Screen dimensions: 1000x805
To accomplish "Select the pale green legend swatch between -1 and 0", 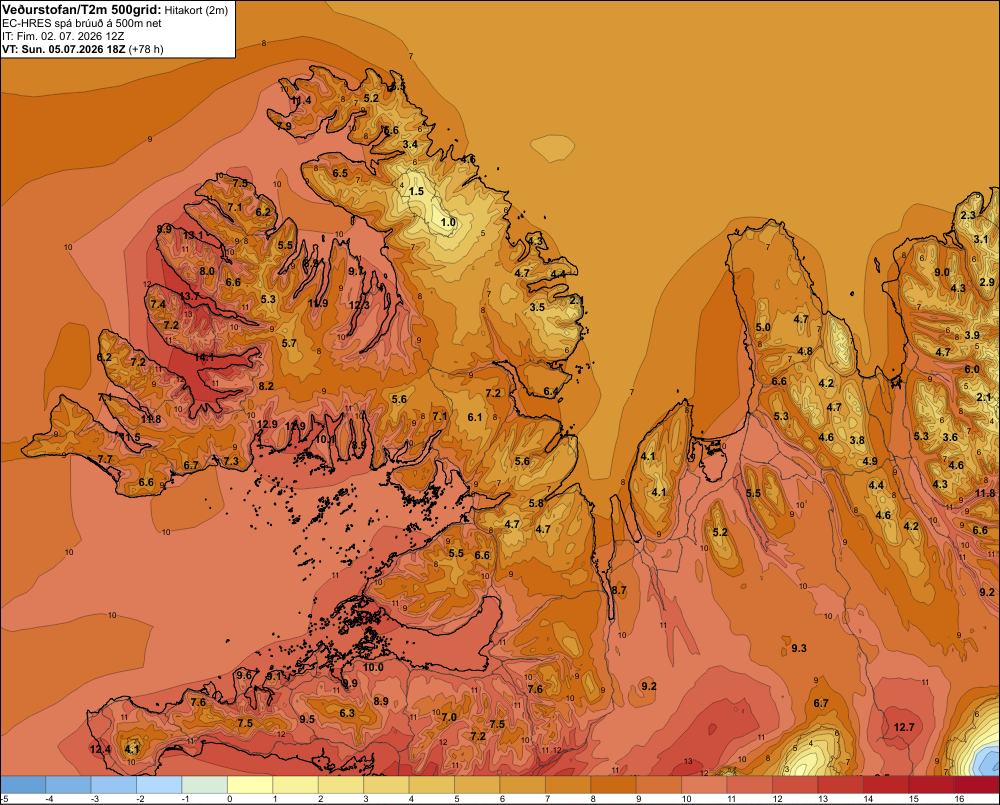I will (205, 785).
